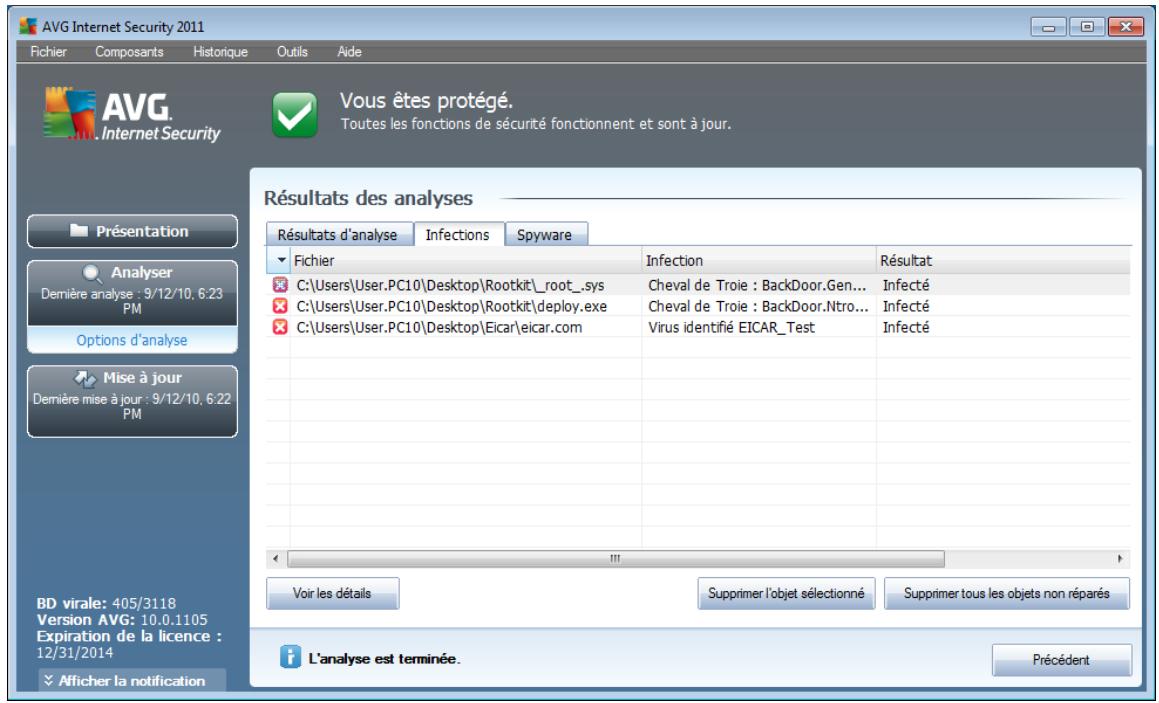Click the green protected checkmark icon
This screenshot has height=703, width=1159.
(x=294, y=115)
